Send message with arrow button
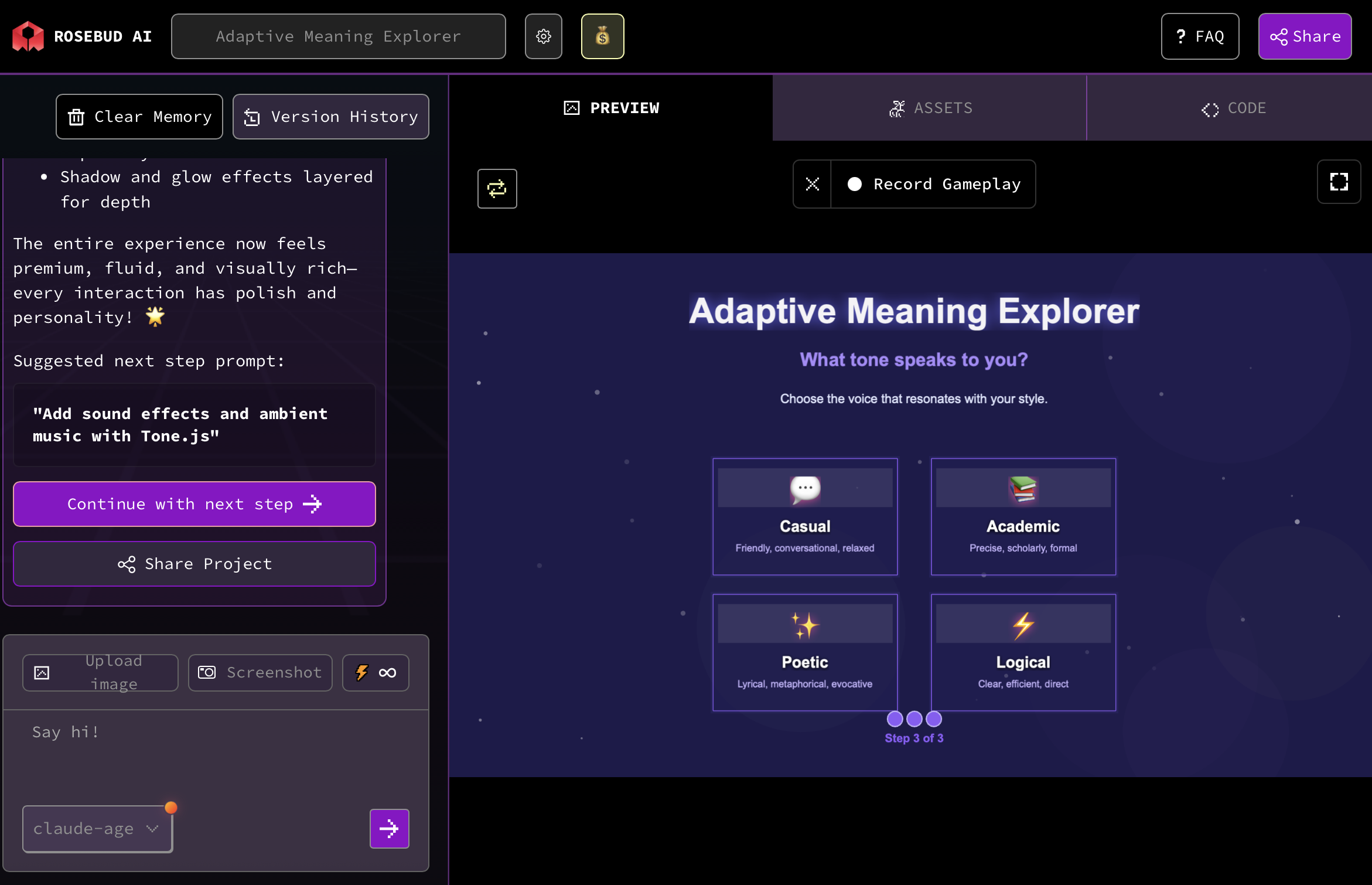Viewport: 1372px width, 885px height. click(x=389, y=828)
